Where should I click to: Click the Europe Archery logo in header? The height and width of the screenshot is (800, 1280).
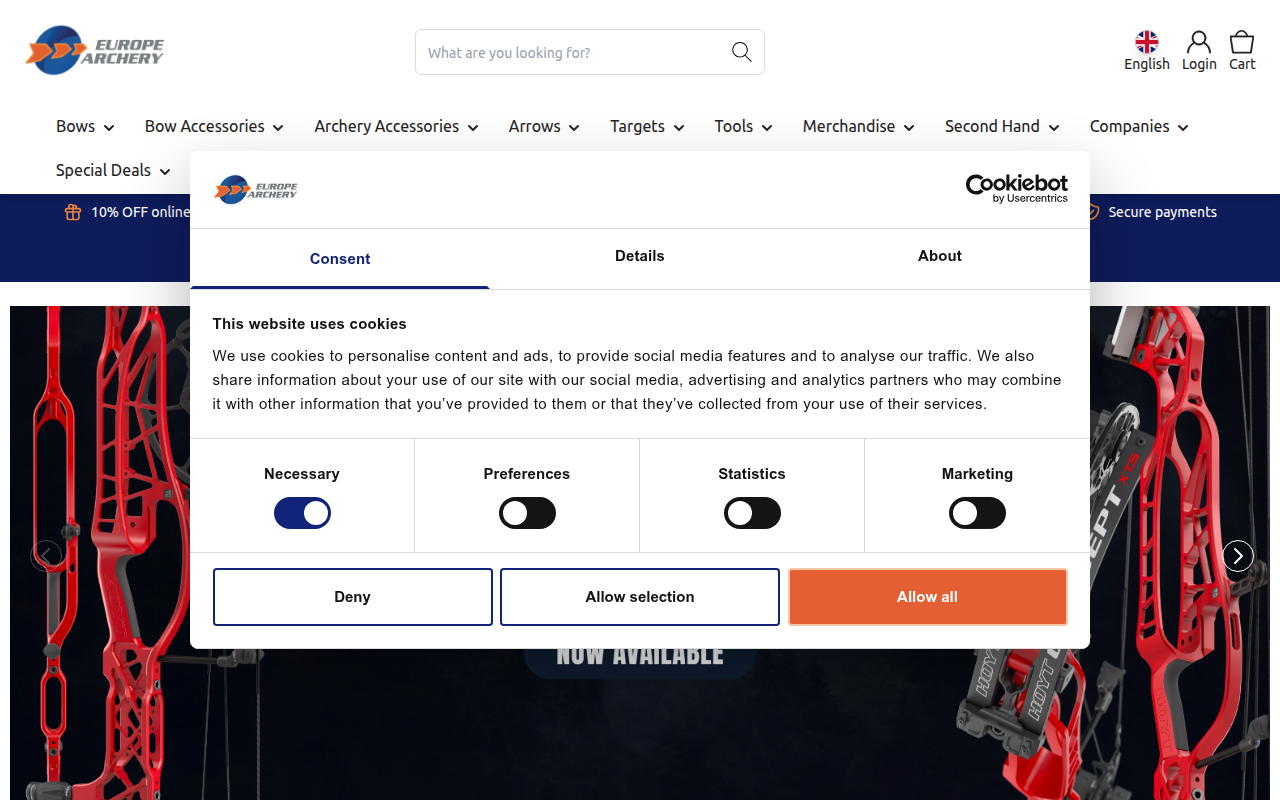coord(95,50)
